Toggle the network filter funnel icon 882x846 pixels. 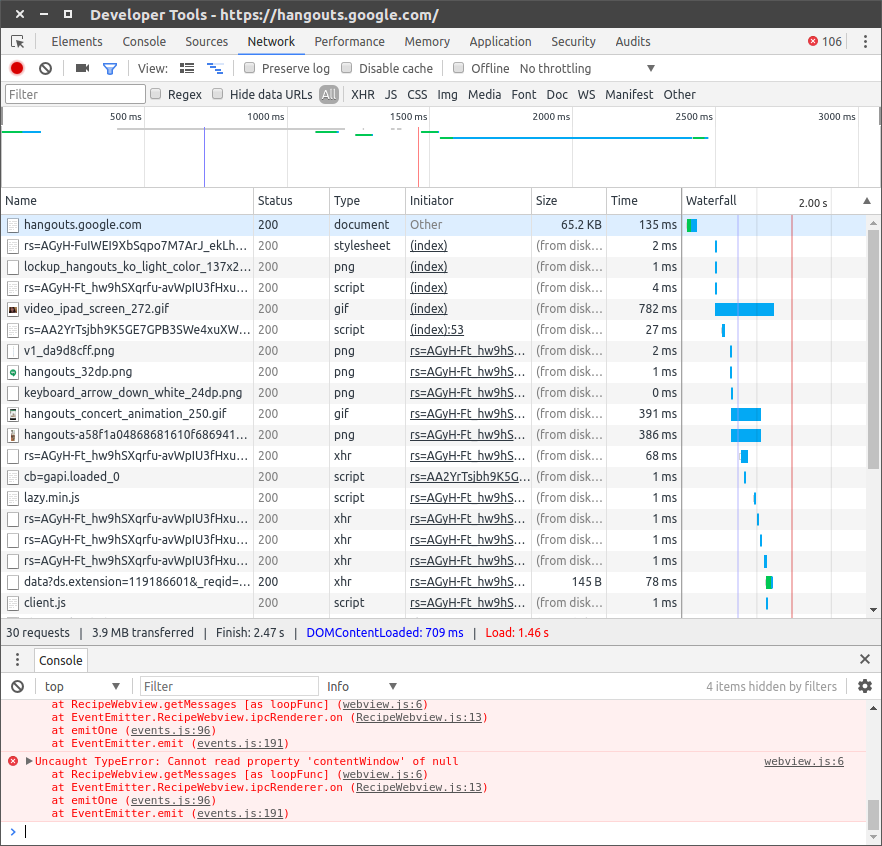tap(110, 69)
